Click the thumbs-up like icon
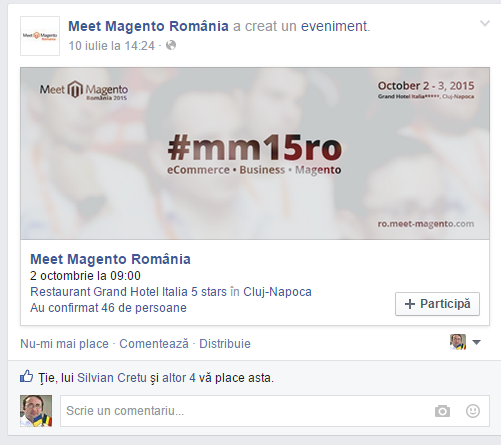501x445 pixels. click(x=27, y=377)
